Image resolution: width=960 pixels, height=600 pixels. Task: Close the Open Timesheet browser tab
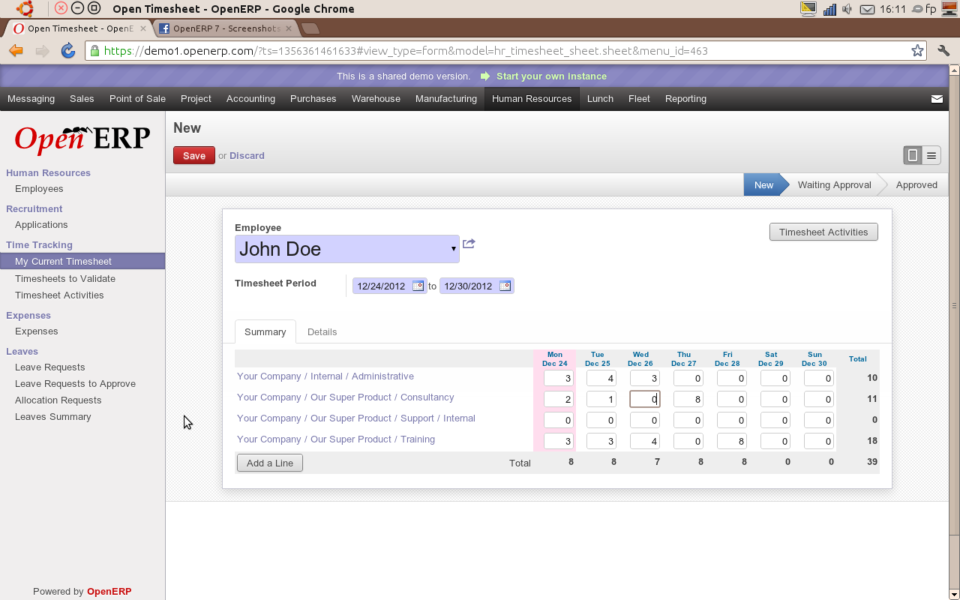tap(143, 28)
